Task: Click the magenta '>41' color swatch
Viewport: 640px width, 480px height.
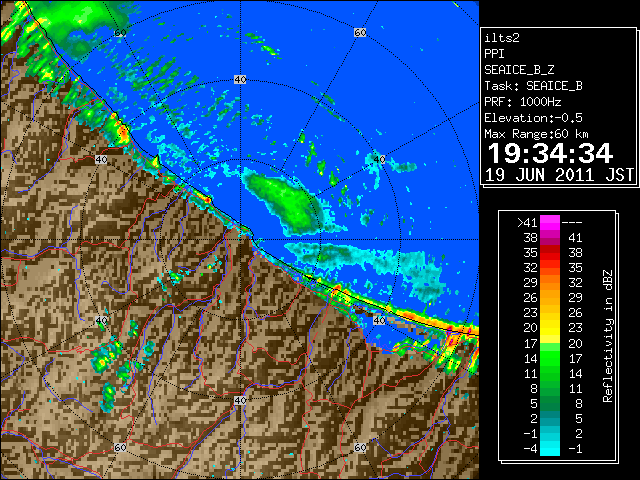Action: (x=550, y=223)
